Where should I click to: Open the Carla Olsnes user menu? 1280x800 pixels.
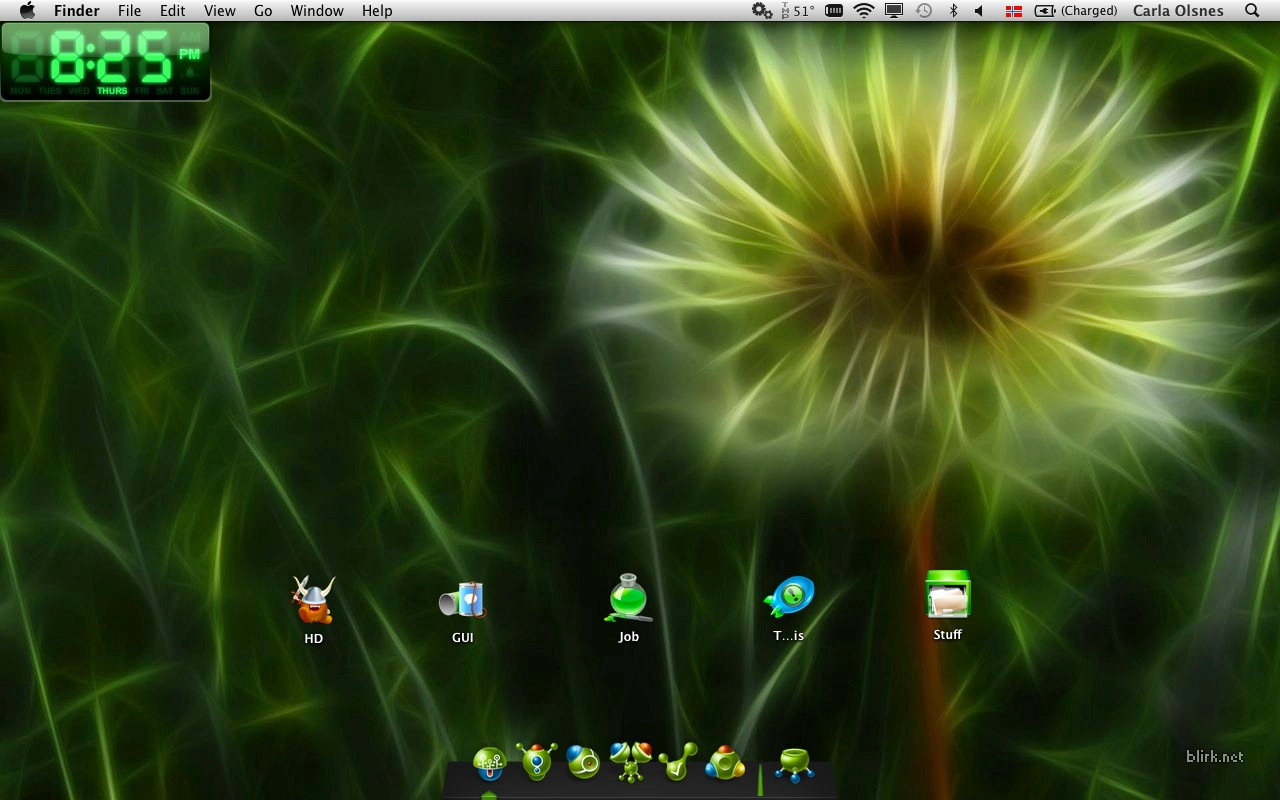pos(1178,11)
